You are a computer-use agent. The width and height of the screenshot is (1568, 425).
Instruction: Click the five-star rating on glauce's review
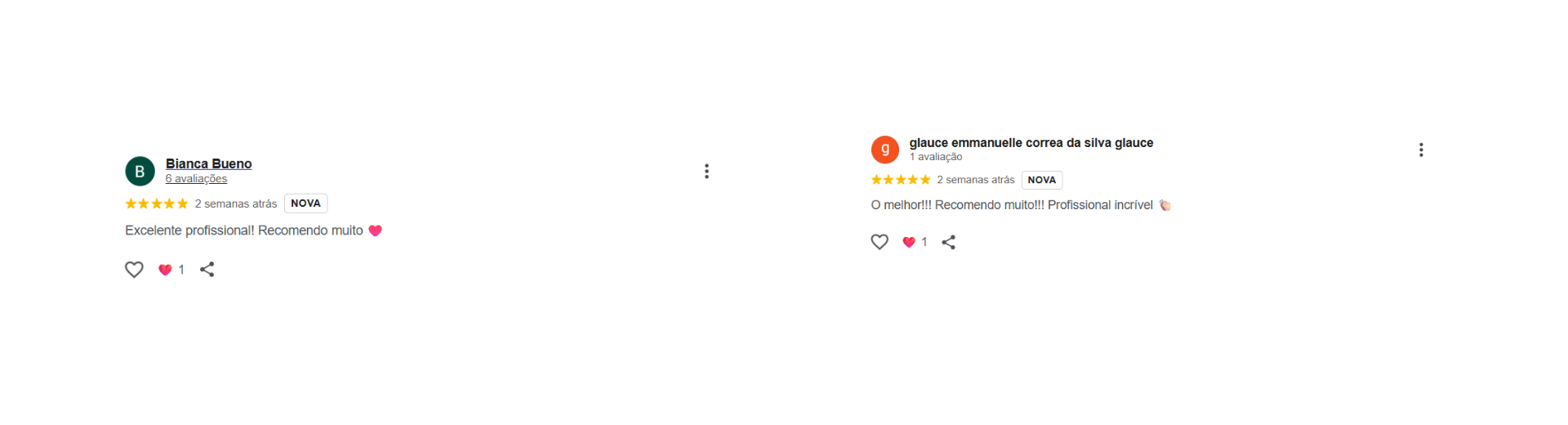[901, 180]
